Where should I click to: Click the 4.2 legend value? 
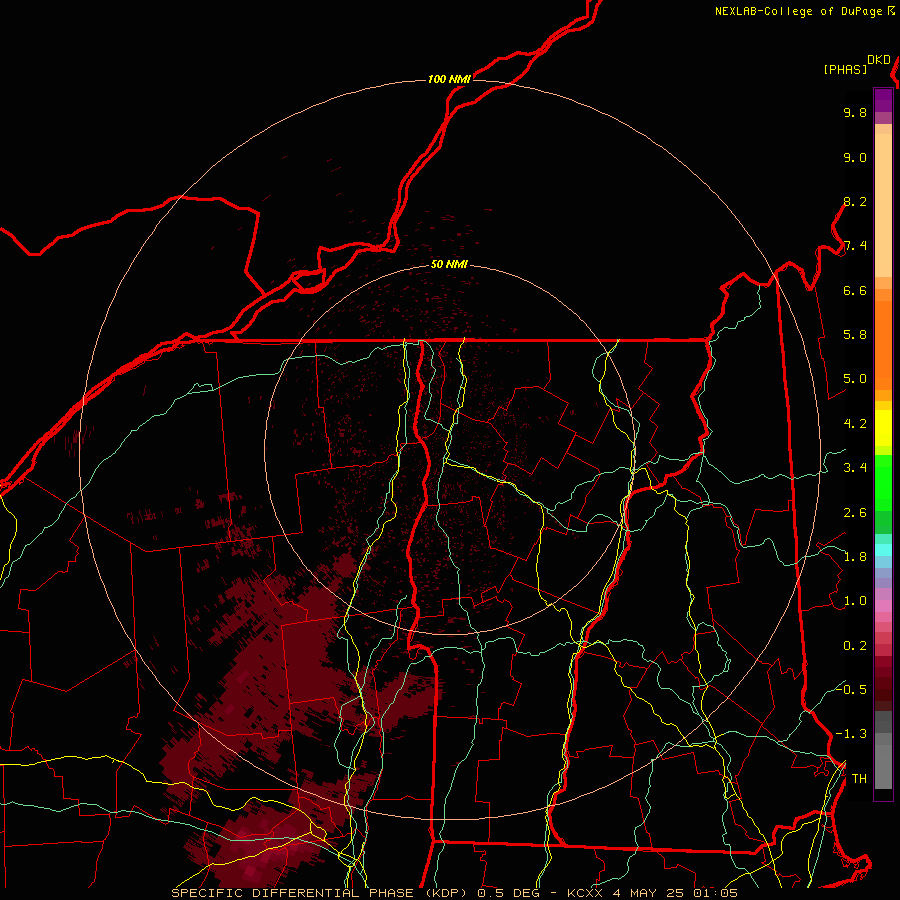coord(855,424)
